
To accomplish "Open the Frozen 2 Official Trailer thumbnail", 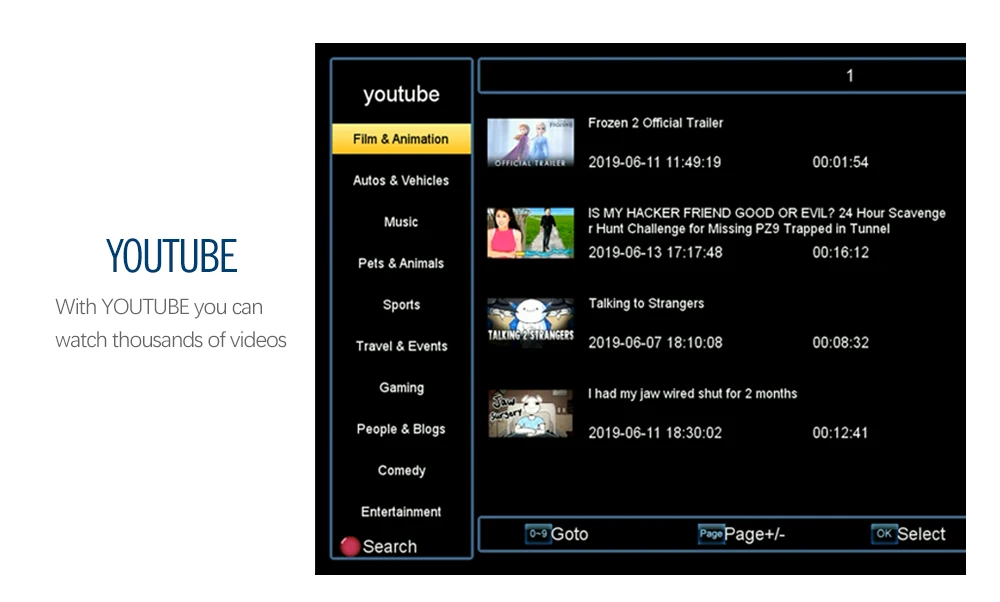I will pos(531,143).
